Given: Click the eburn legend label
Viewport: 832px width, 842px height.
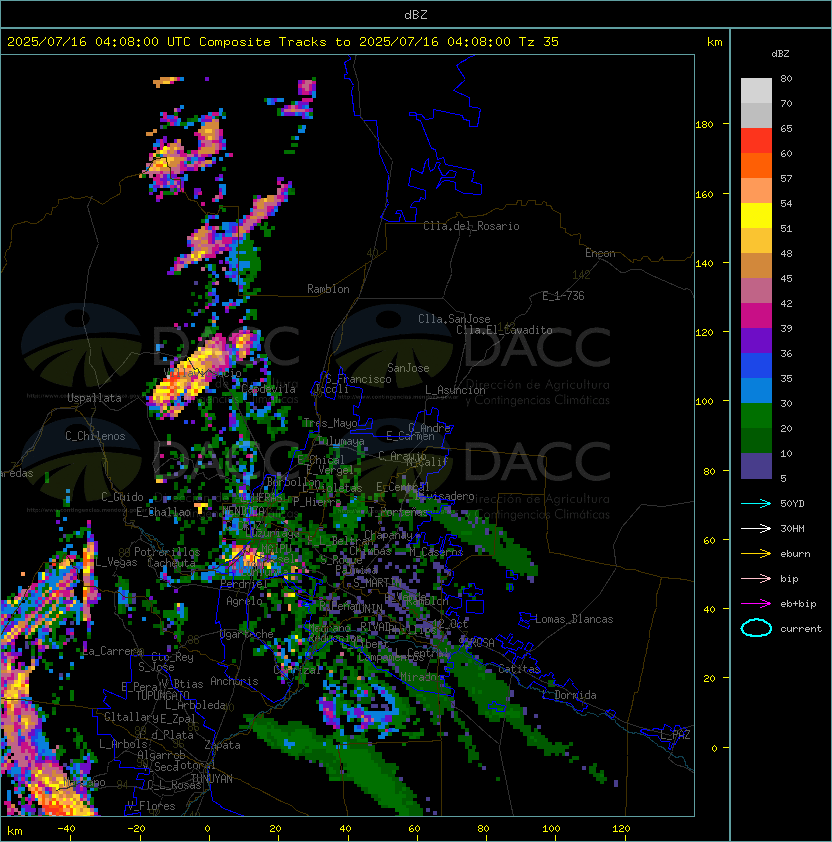Looking at the screenshot, I should 795,554.
